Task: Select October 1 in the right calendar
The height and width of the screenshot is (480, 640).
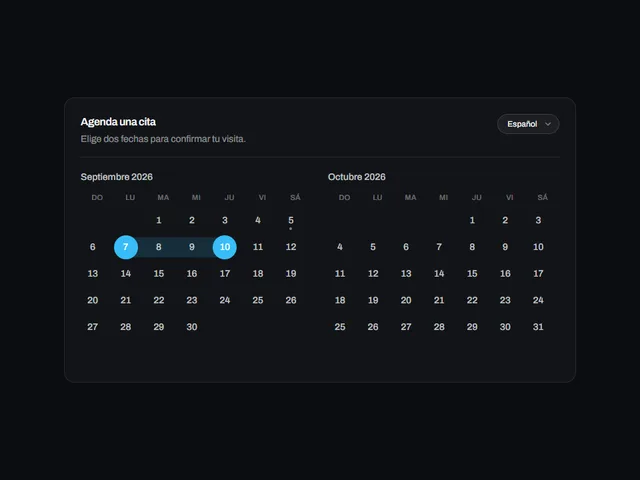Action: click(472, 220)
